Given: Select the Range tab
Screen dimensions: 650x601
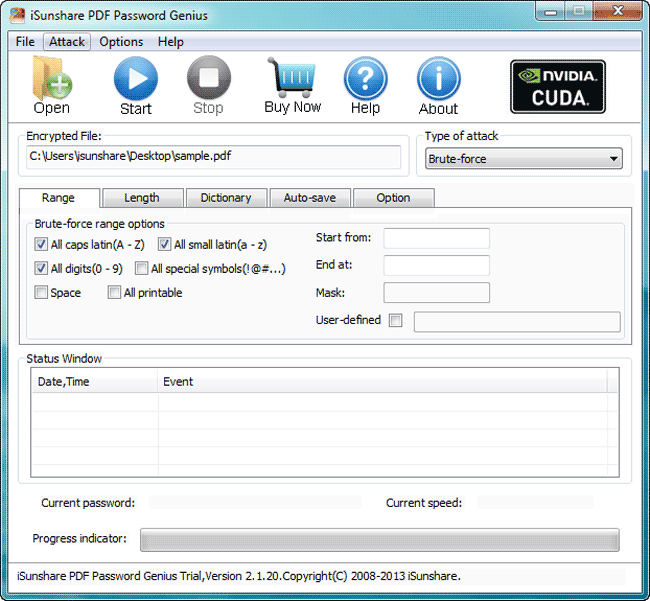Looking at the screenshot, I should click(x=59, y=198).
